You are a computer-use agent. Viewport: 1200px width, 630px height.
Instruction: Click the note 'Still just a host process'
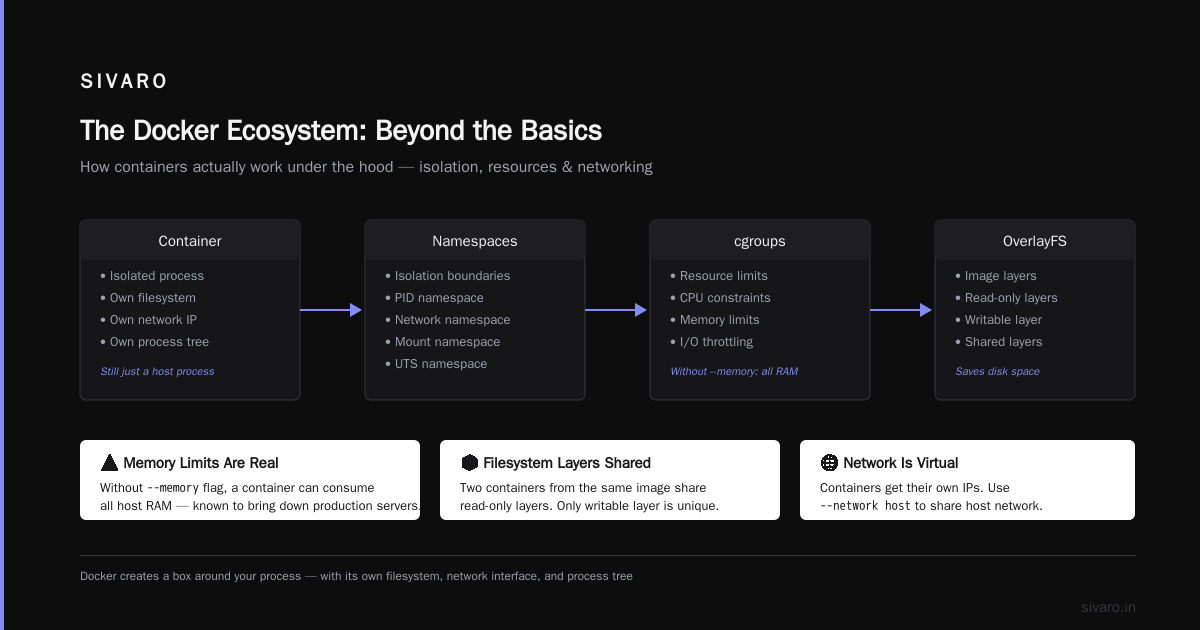[x=157, y=371]
